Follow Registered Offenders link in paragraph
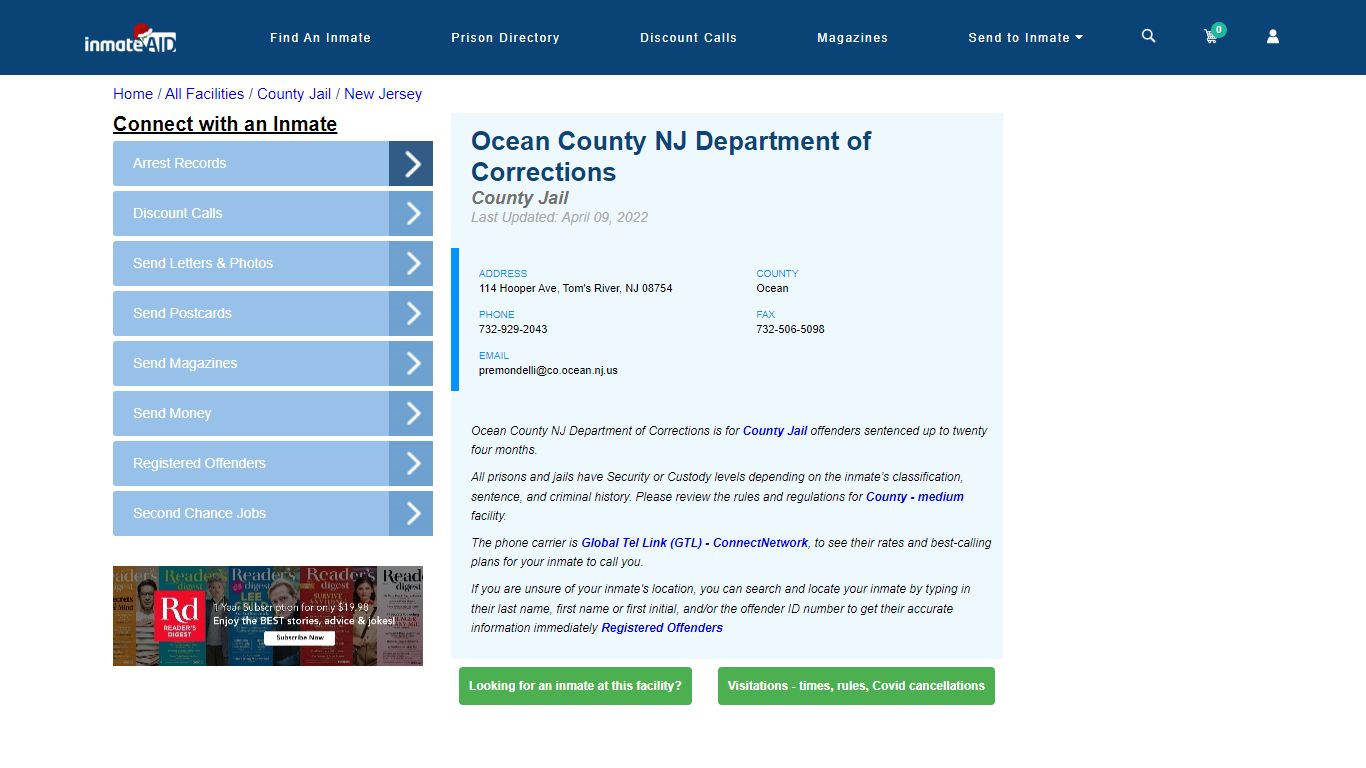This screenshot has width=1366, height=768. [662, 628]
